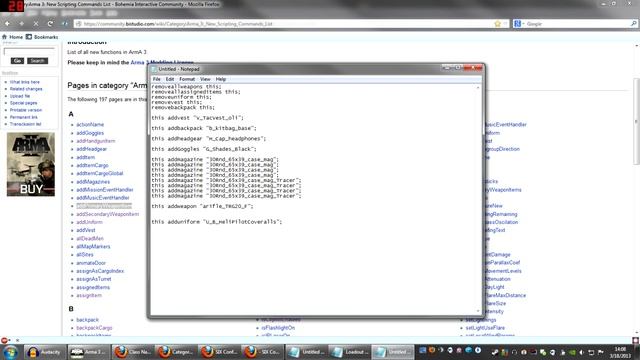Open the addGoggles command link
Screen dimensions: 640x360
coord(90,133)
